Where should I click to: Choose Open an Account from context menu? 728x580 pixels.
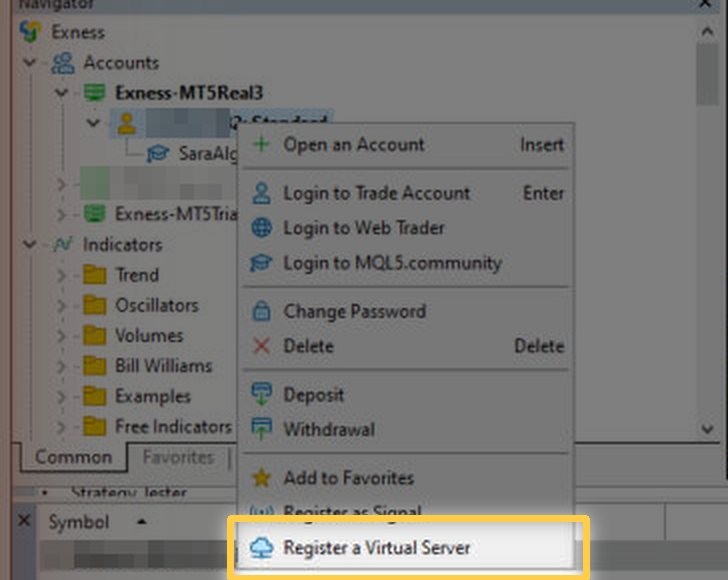(x=407, y=144)
